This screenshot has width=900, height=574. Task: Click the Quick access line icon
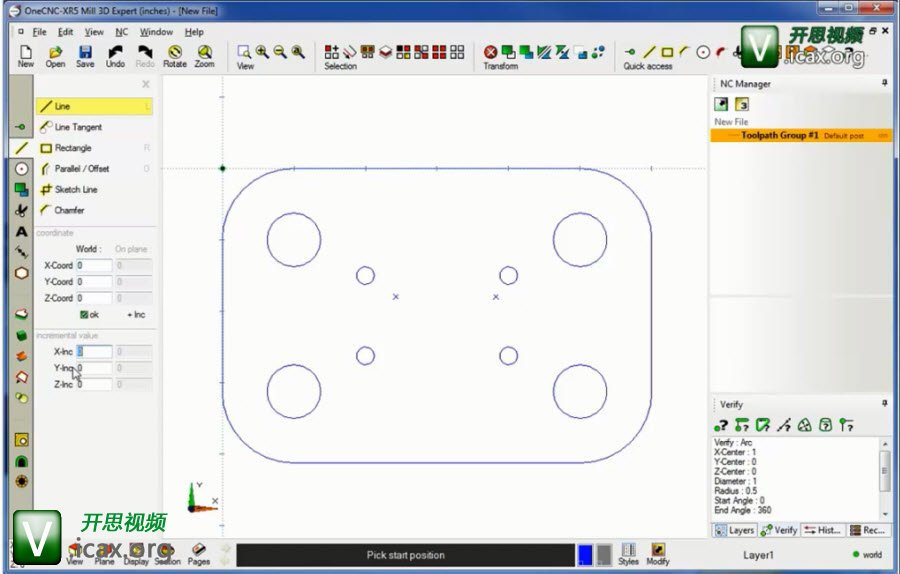point(649,52)
